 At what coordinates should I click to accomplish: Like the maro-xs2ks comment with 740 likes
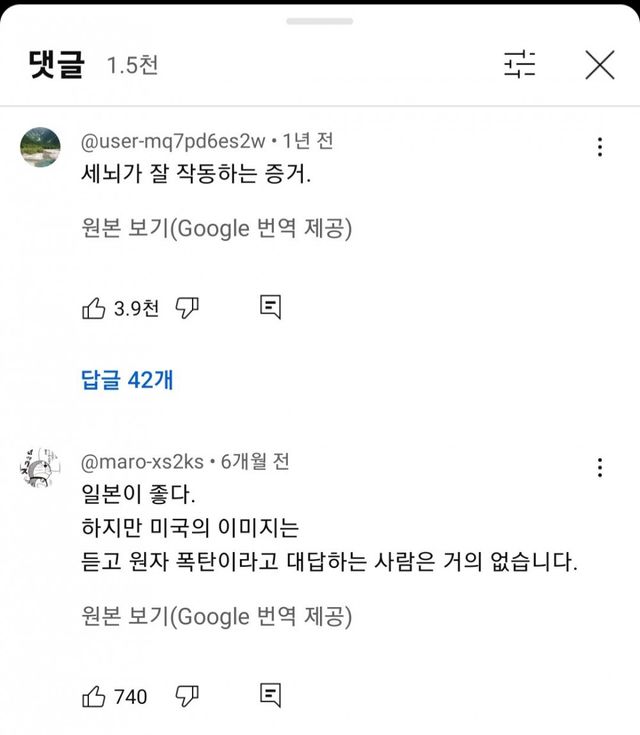pyautogui.click(x=94, y=695)
